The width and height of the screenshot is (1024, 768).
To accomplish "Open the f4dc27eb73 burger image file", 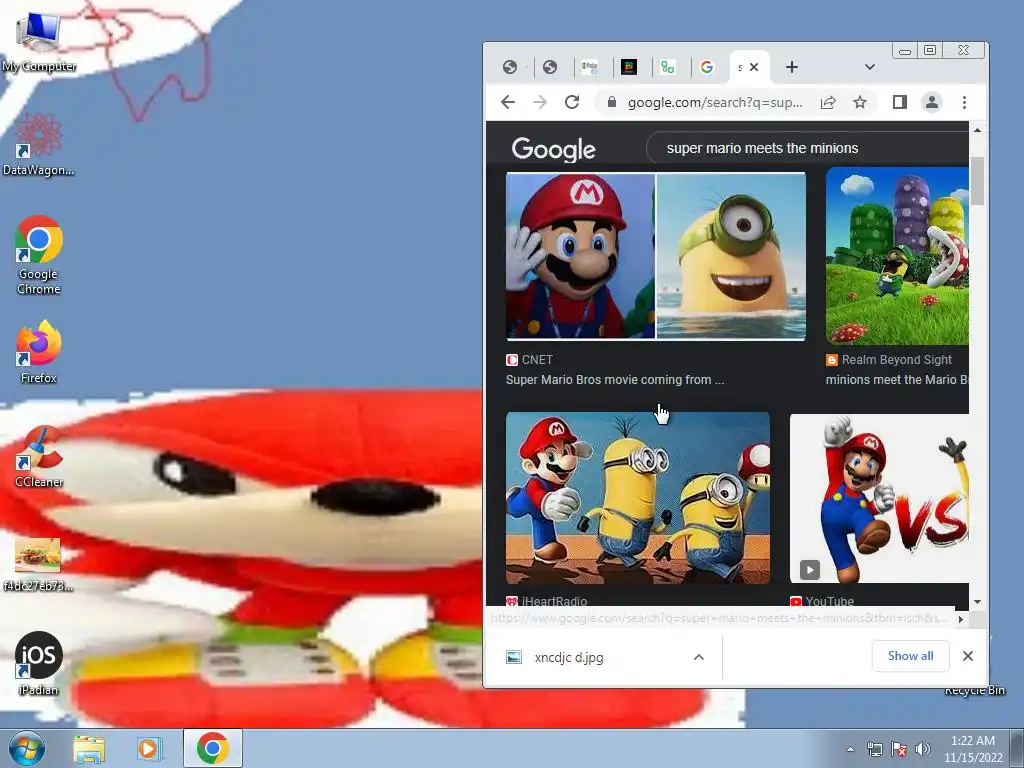I will coord(39,565).
